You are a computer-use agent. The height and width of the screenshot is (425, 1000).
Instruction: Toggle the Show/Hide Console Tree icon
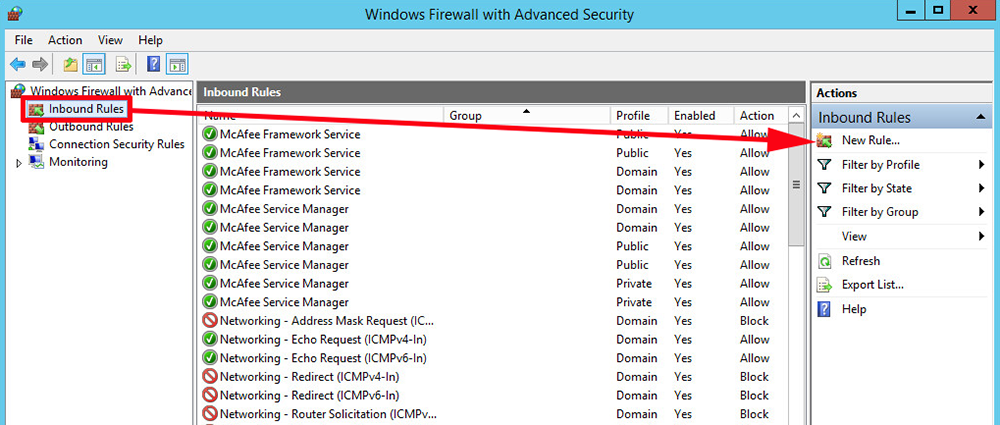tap(94, 64)
